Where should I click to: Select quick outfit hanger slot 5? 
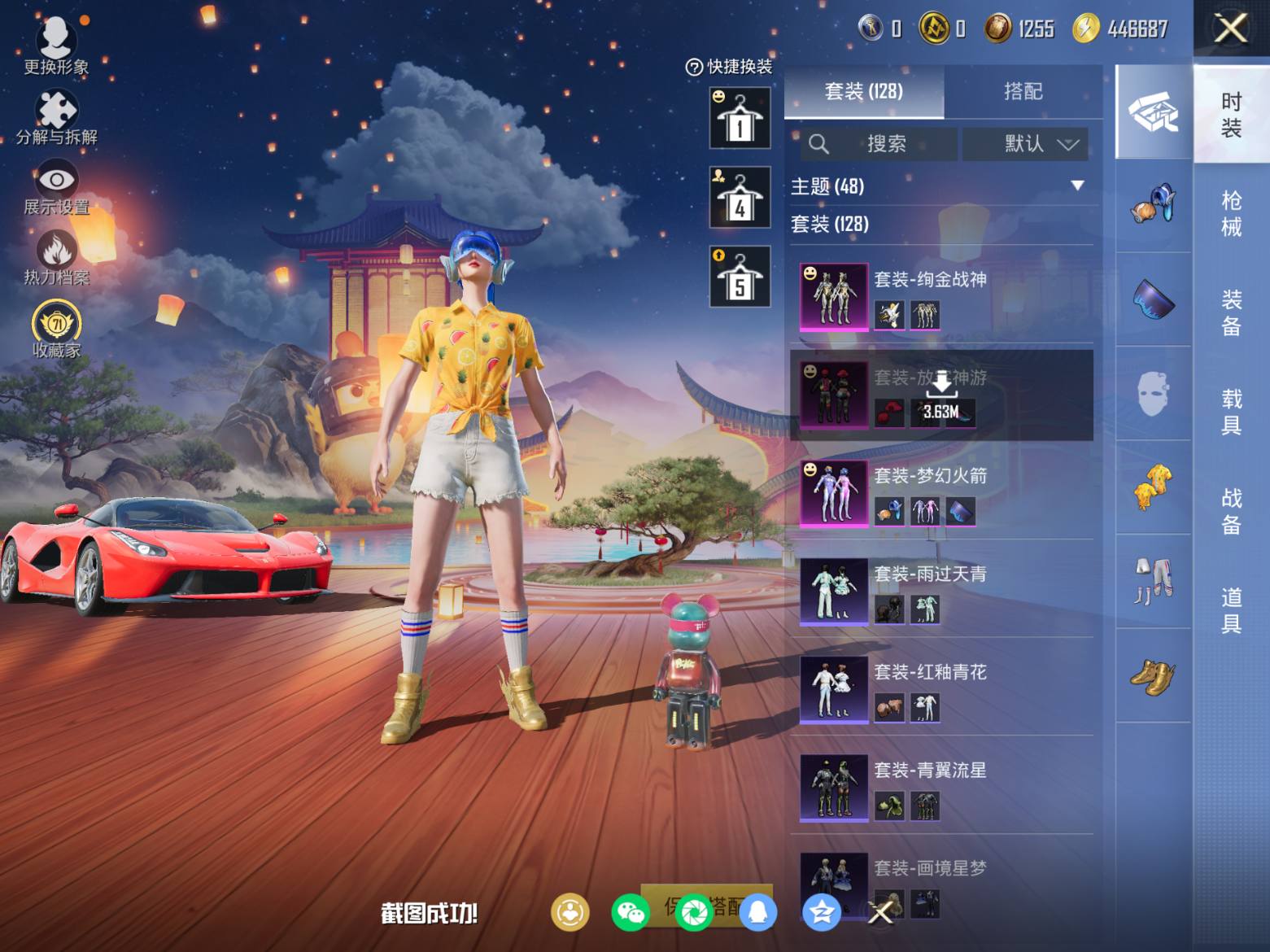[740, 277]
